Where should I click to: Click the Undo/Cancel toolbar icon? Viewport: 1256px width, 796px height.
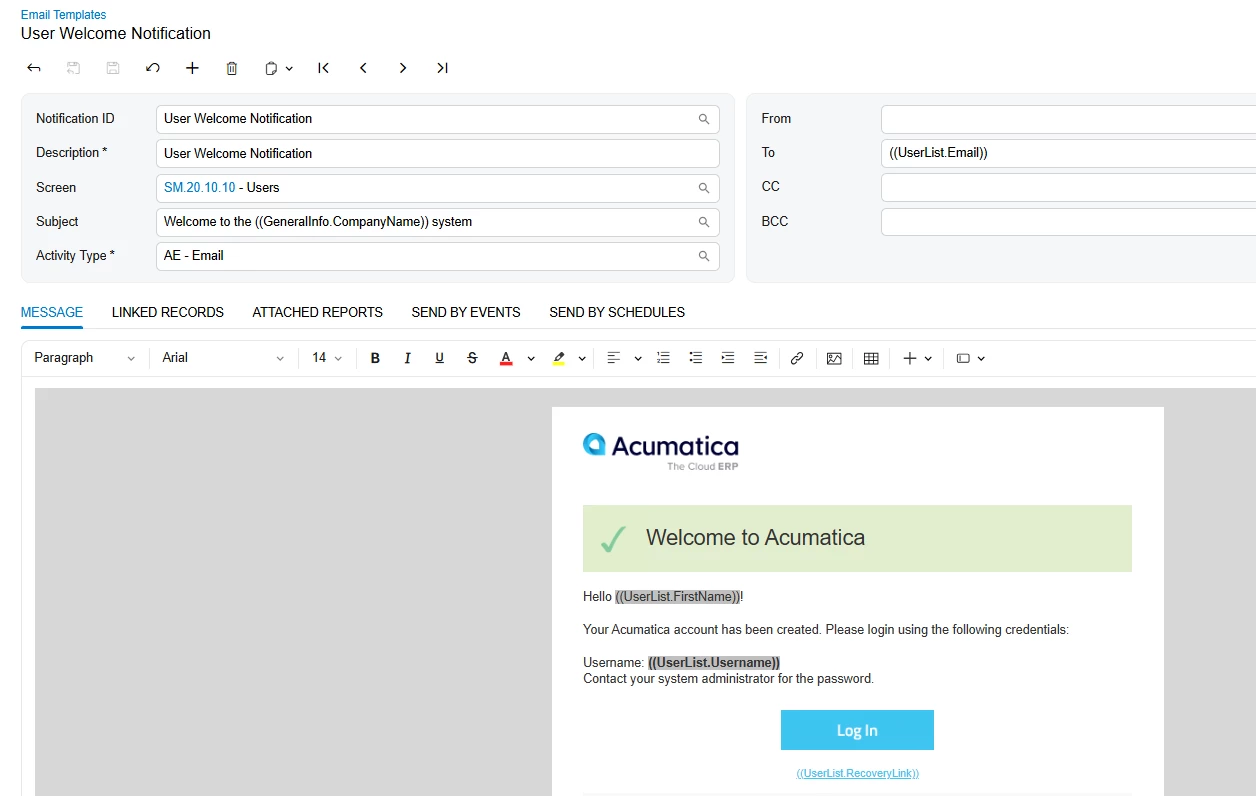152,68
